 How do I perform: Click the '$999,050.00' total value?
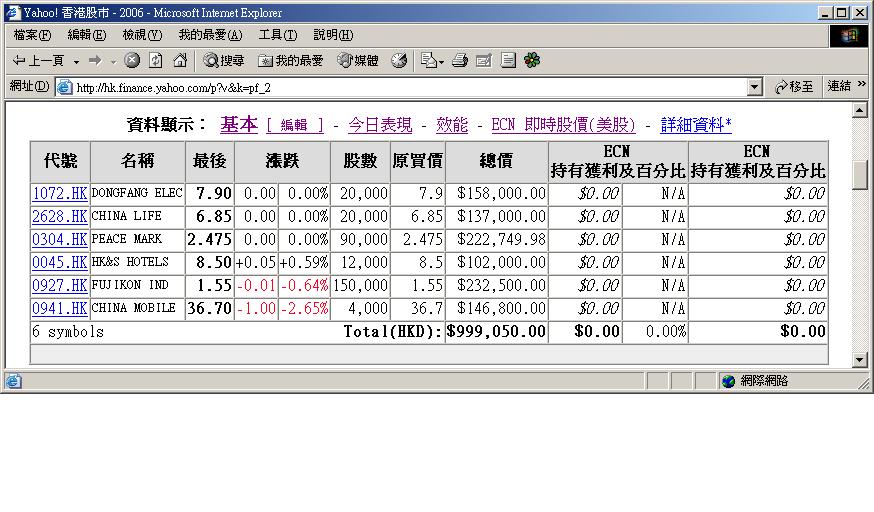496,331
